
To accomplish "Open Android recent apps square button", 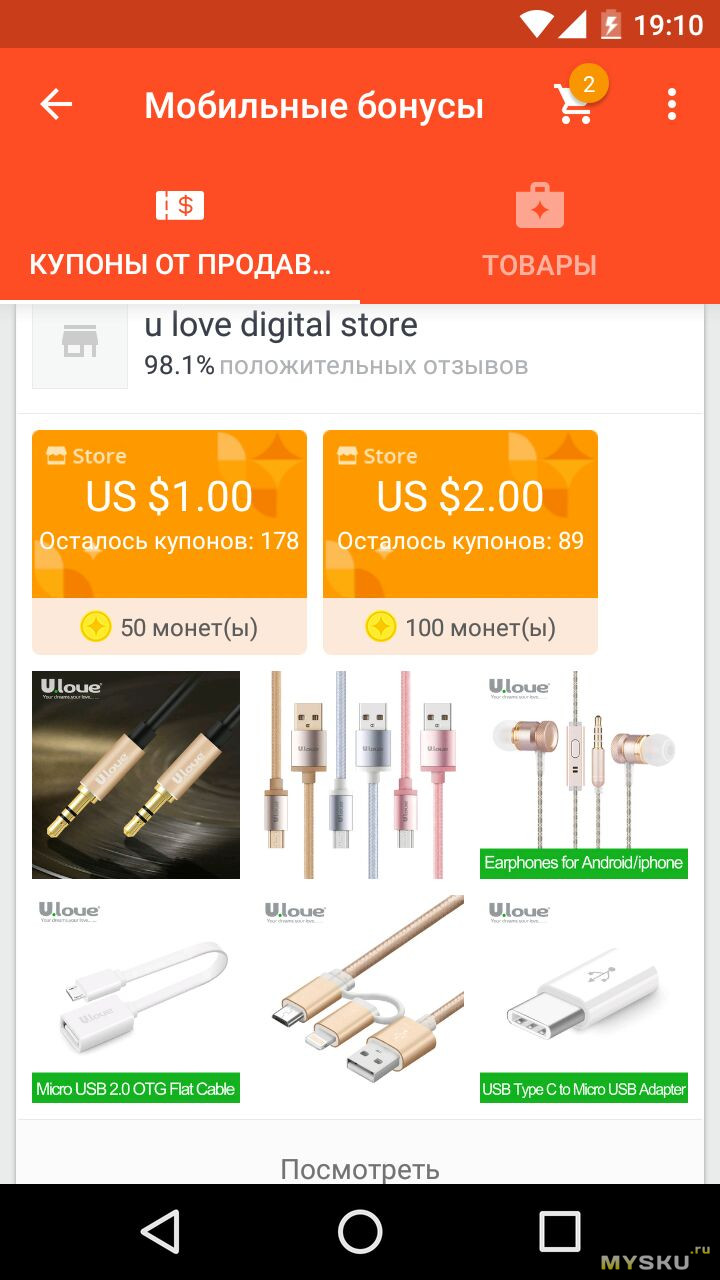I will pyautogui.click(x=560, y=1232).
